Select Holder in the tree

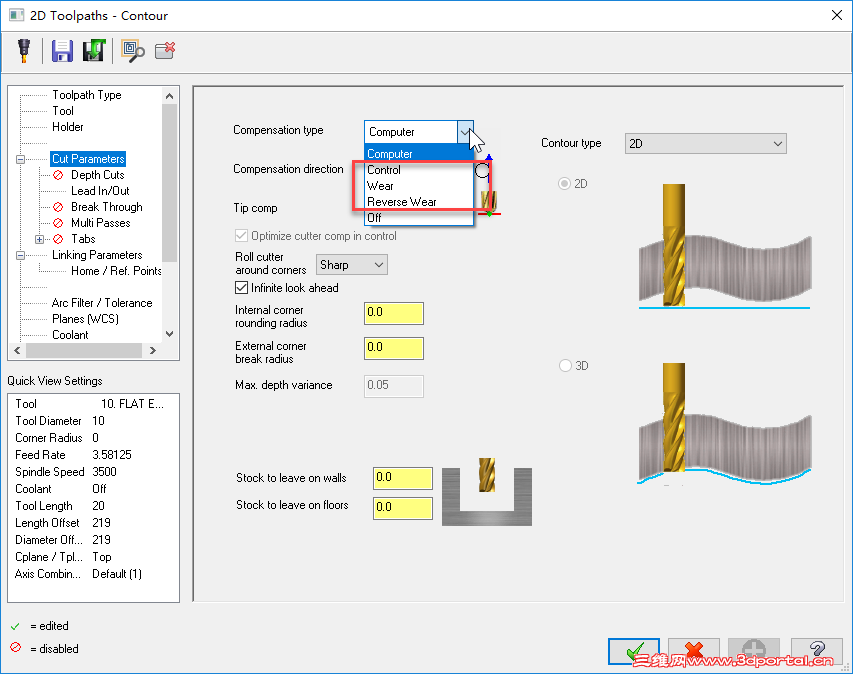click(x=67, y=127)
